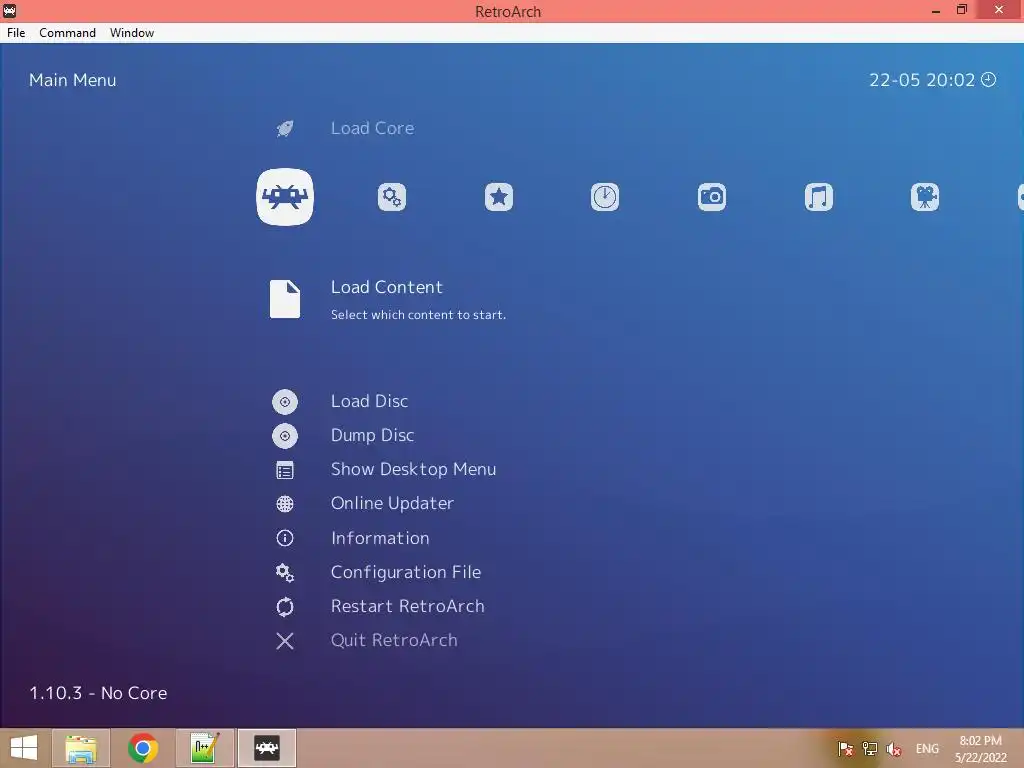Open the File menu
1024x768 pixels.
[16, 33]
